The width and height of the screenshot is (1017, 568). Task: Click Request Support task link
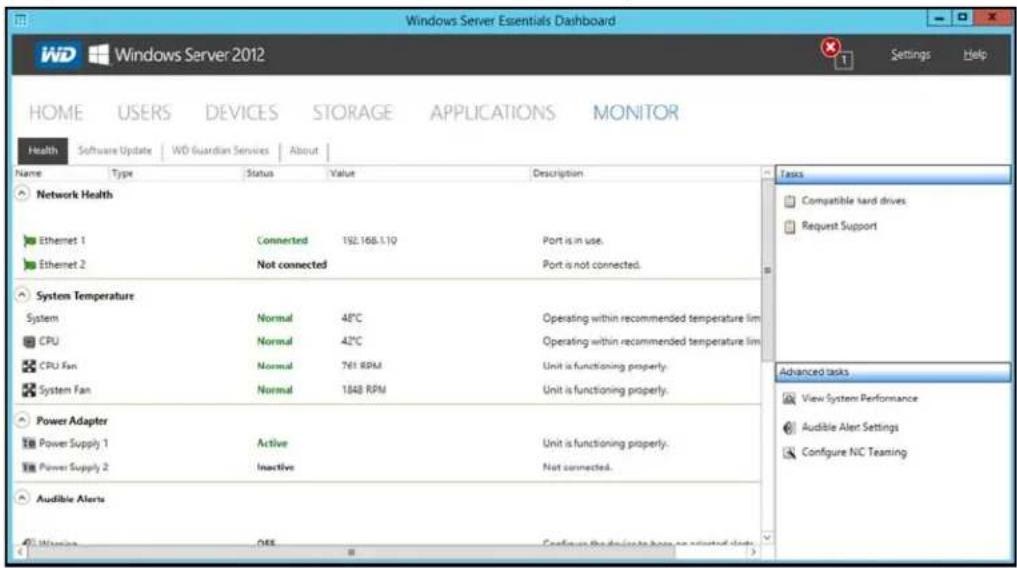[x=839, y=226]
